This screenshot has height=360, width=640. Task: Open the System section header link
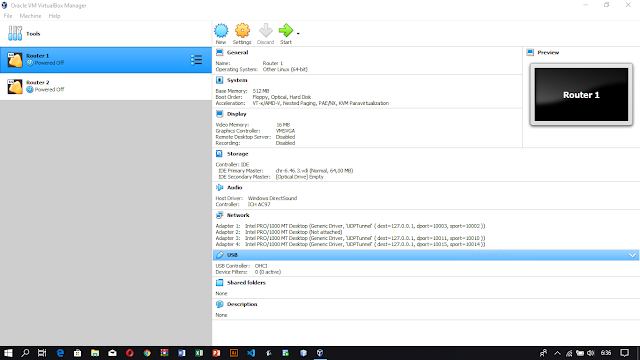[x=237, y=80]
